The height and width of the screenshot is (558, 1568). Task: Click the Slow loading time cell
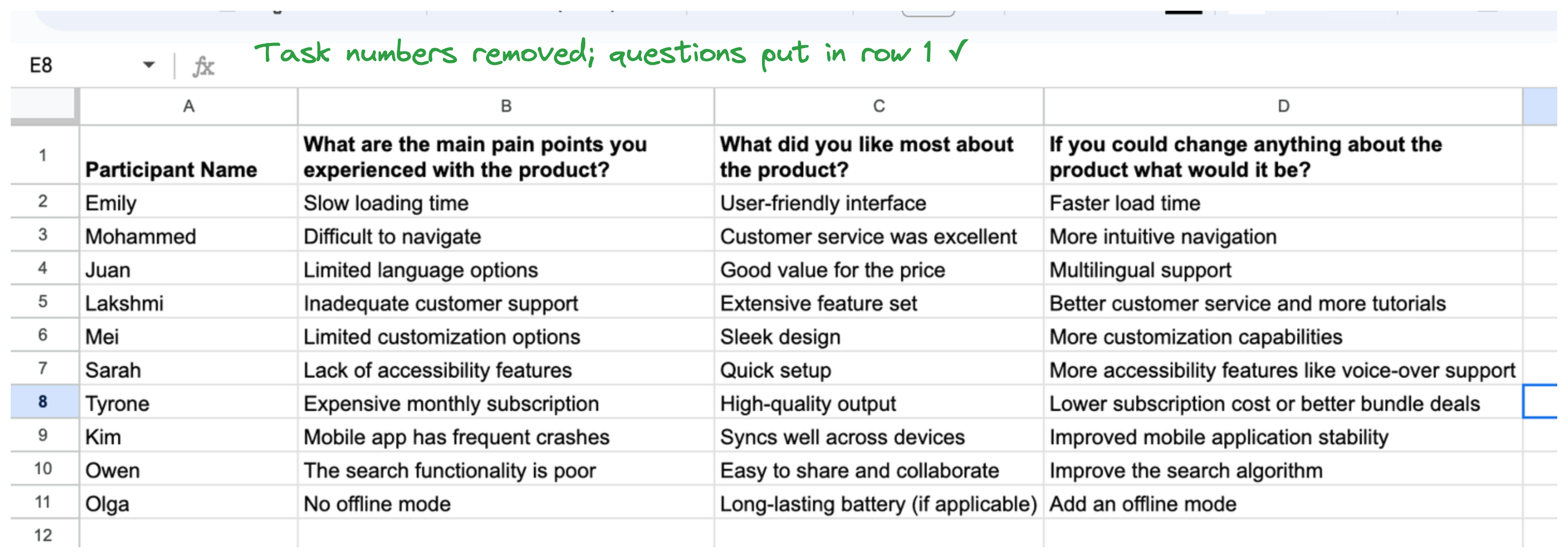pyautogui.click(x=506, y=202)
